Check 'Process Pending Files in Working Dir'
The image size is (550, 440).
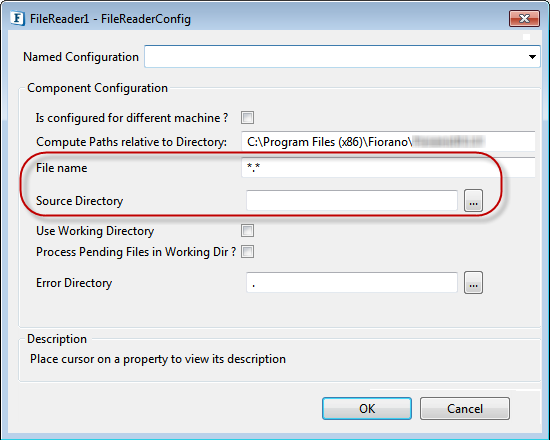(x=247, y=252)
